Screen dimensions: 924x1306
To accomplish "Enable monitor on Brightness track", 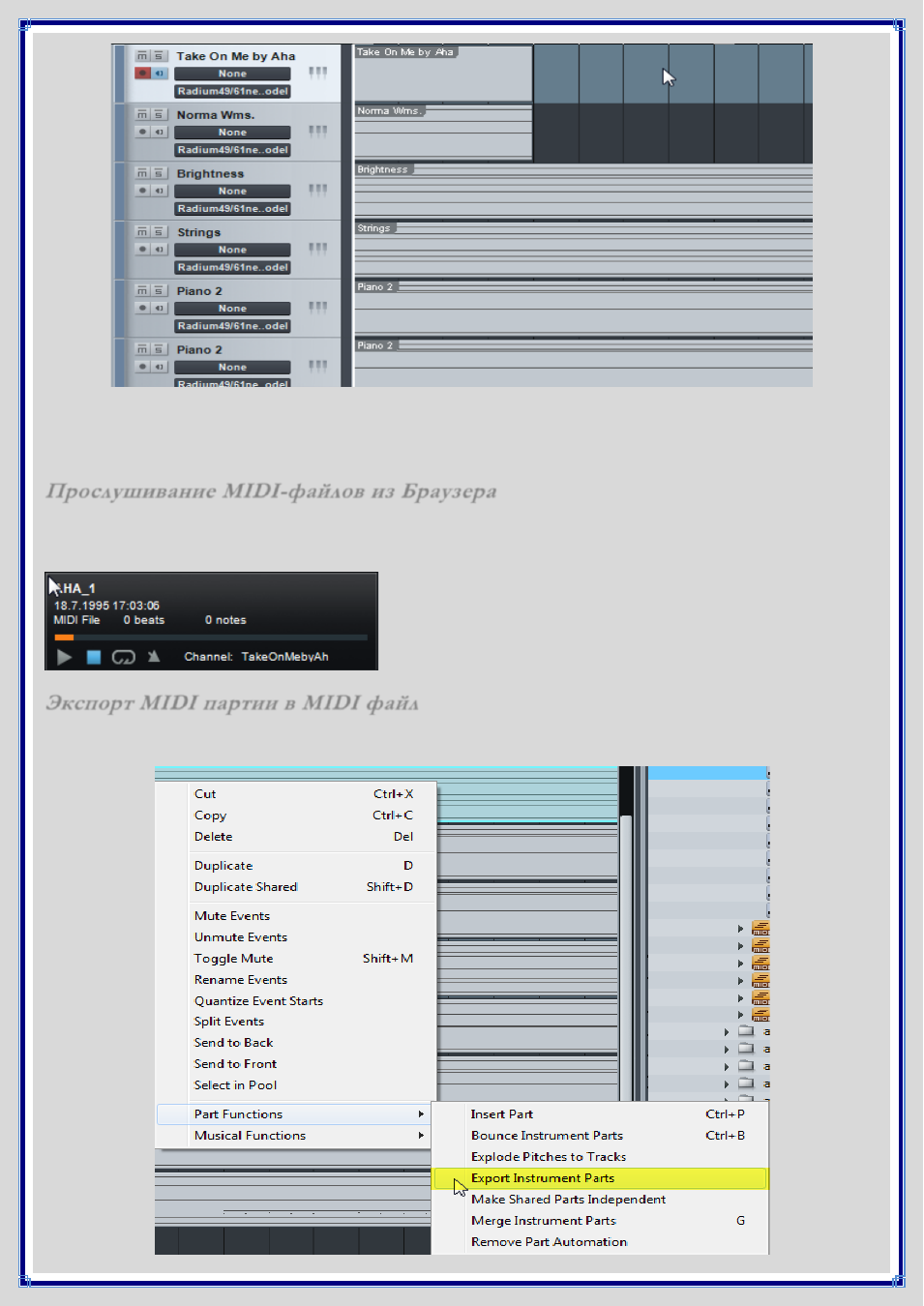I will tap(160, 191).
